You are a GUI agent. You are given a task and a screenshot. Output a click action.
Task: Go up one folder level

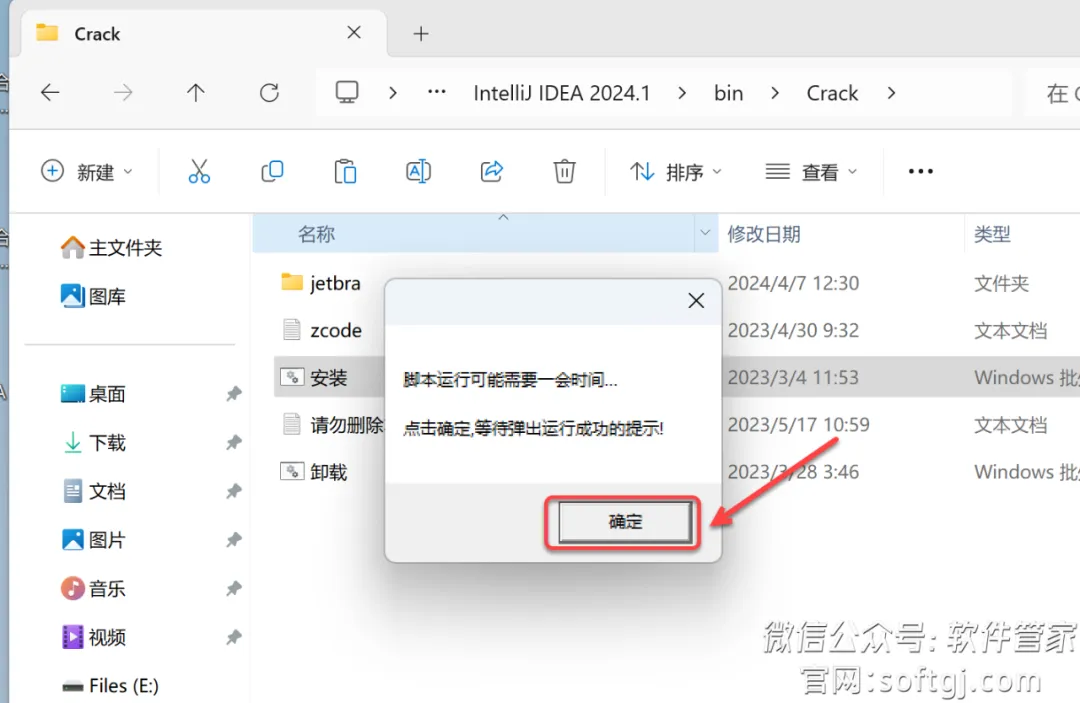pyautogui.click(x=196, y=92)
